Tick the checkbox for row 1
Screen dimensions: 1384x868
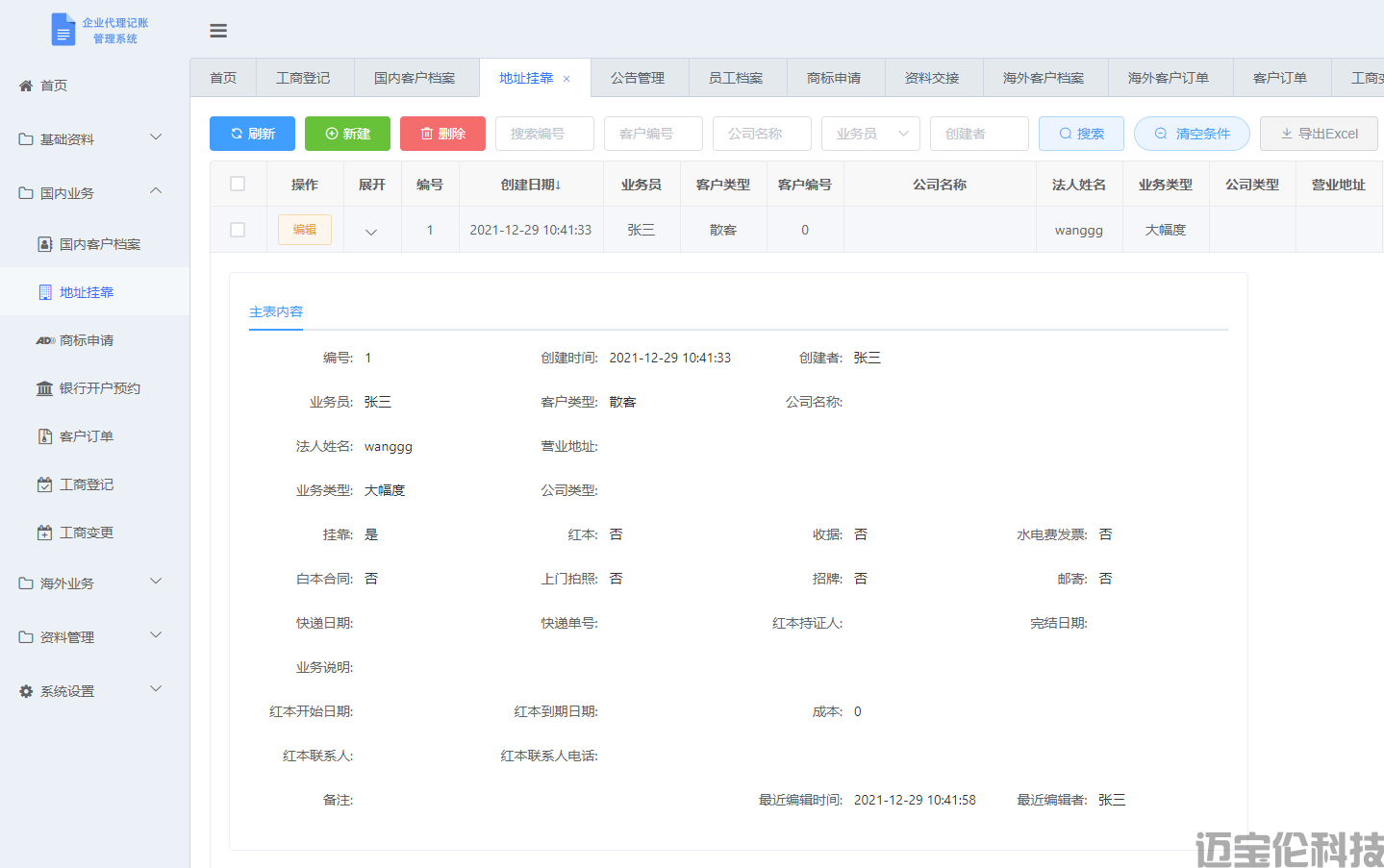pos(238,230)
